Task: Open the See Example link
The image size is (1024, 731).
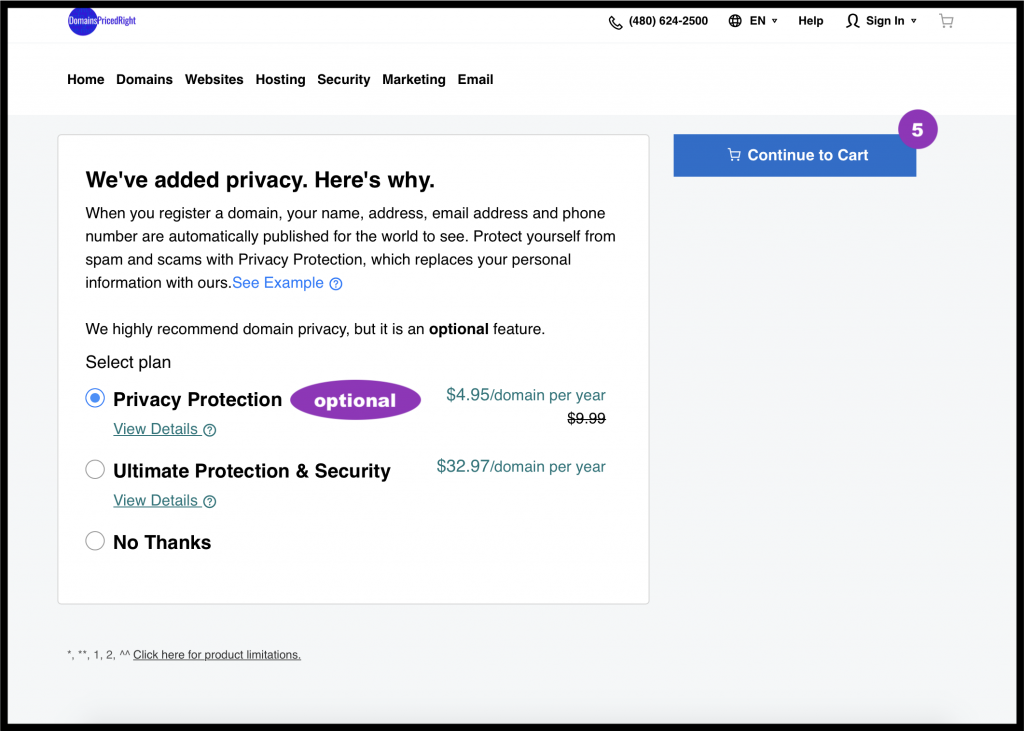Action: (278, 283)
